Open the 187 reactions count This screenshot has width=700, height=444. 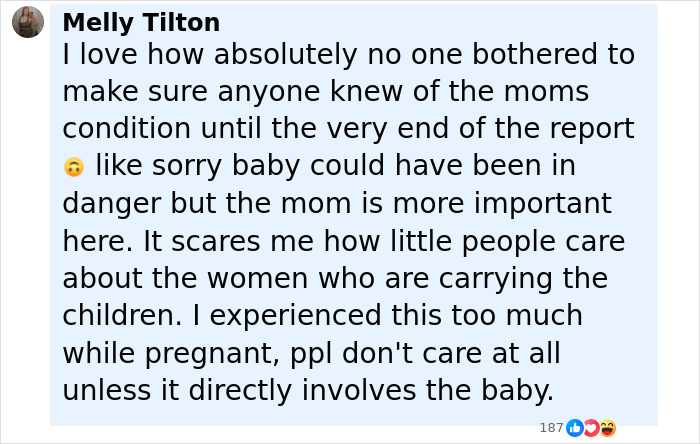click(x=551, y=428)
